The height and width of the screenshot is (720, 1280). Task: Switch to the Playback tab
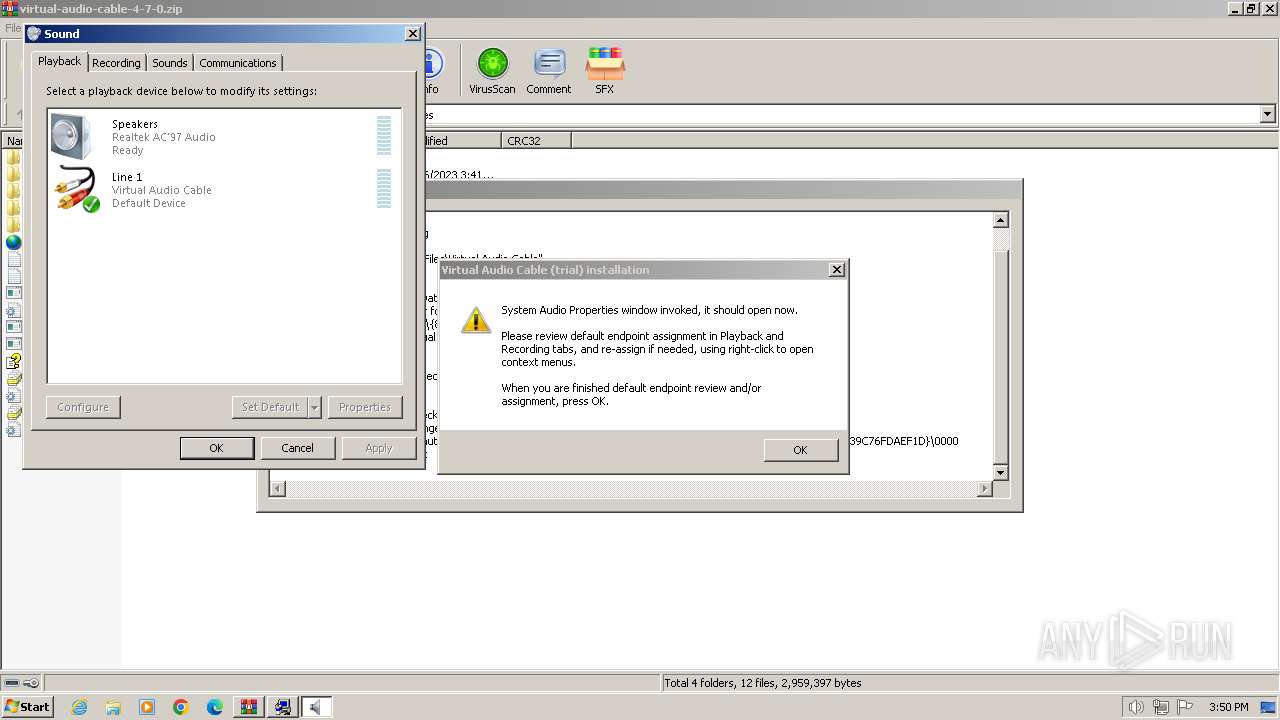point(59,61)
